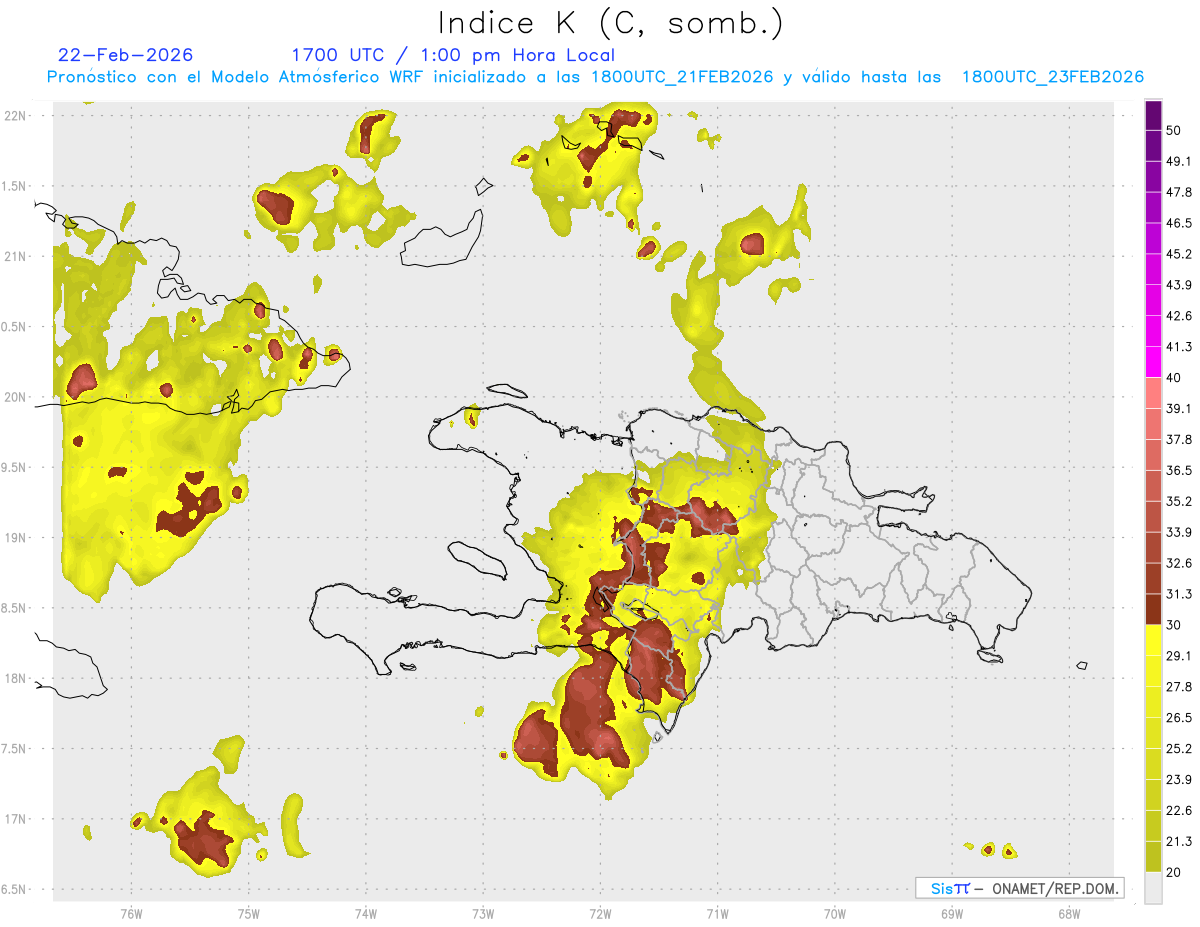Click the 74W longitude axis label

[x=366, y=913]
